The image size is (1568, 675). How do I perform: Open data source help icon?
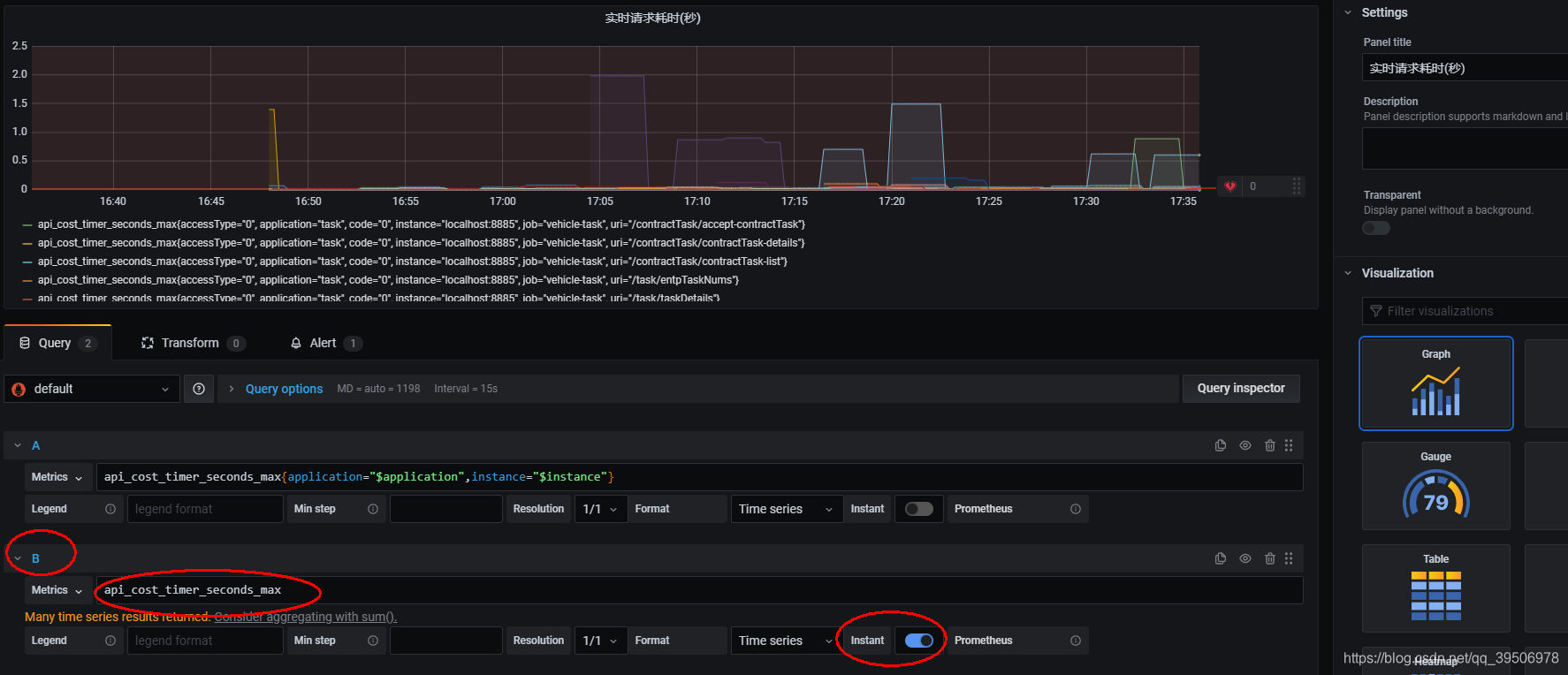(x=199, y=389)
